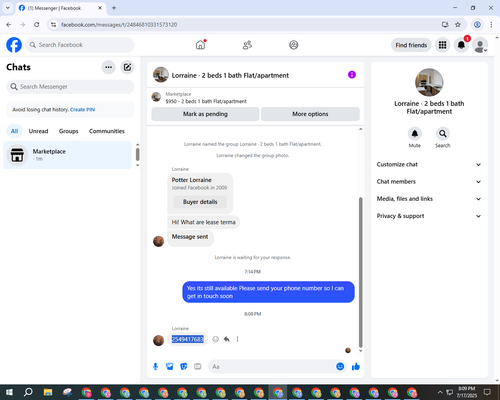
Task: Click the blue Yes its still available message
Action: click(x=268, y=292)
